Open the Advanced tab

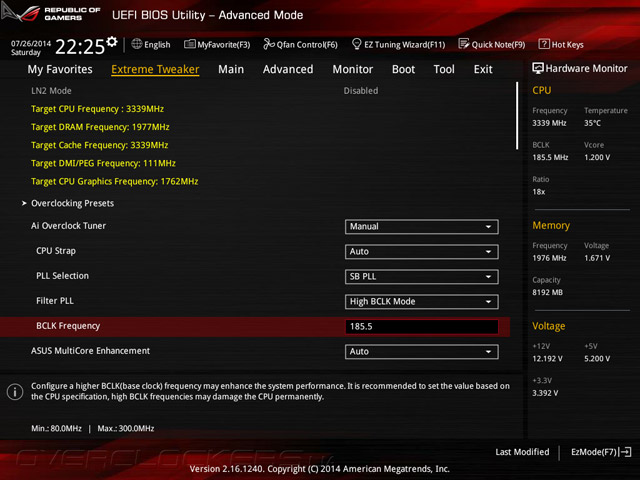(x=288, y=69)
